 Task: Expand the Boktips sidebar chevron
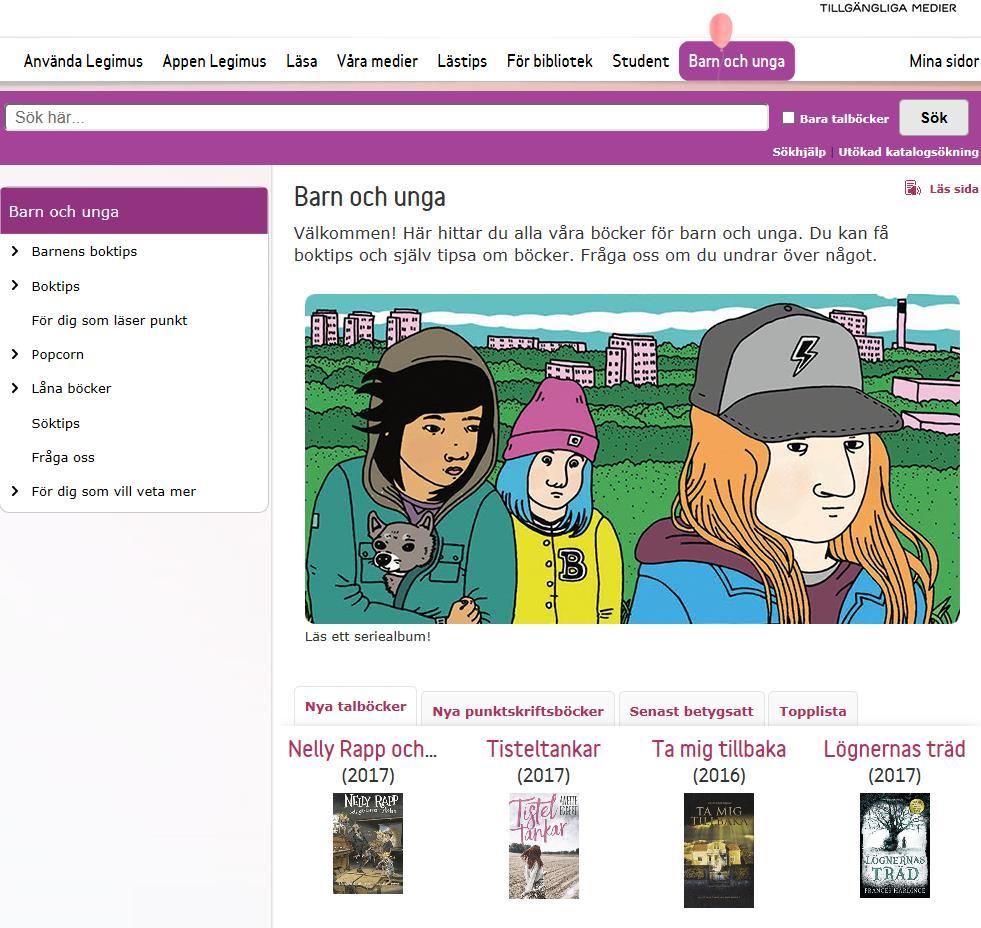15,285
